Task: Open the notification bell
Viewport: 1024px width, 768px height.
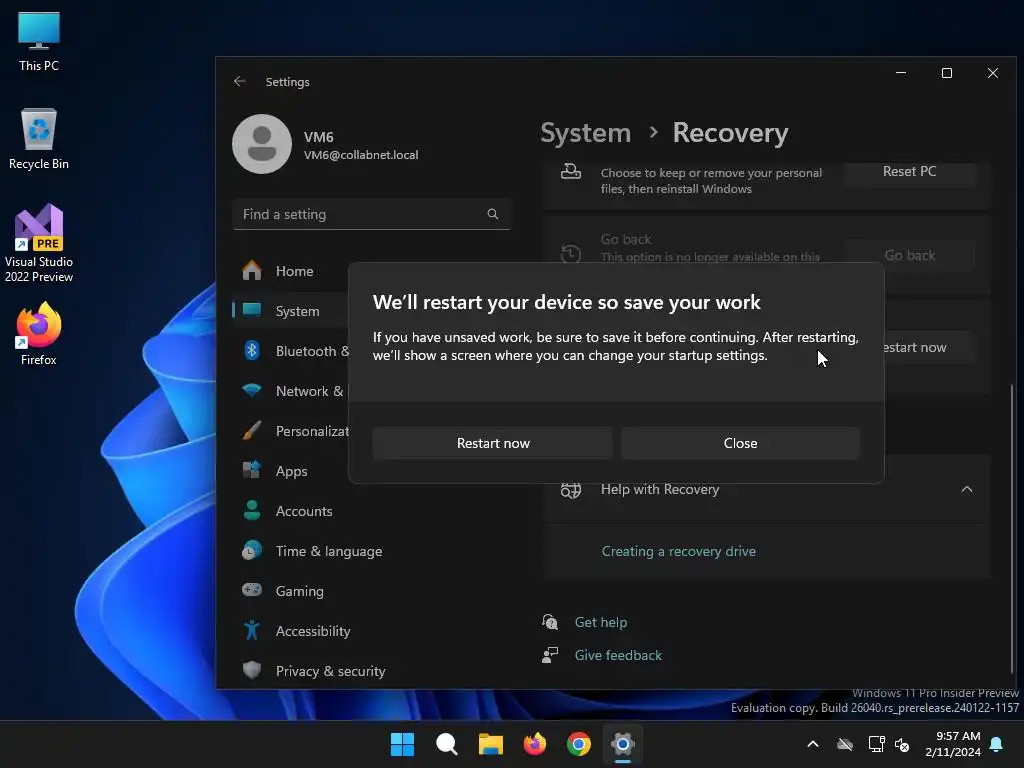Action: pos(997,744)
